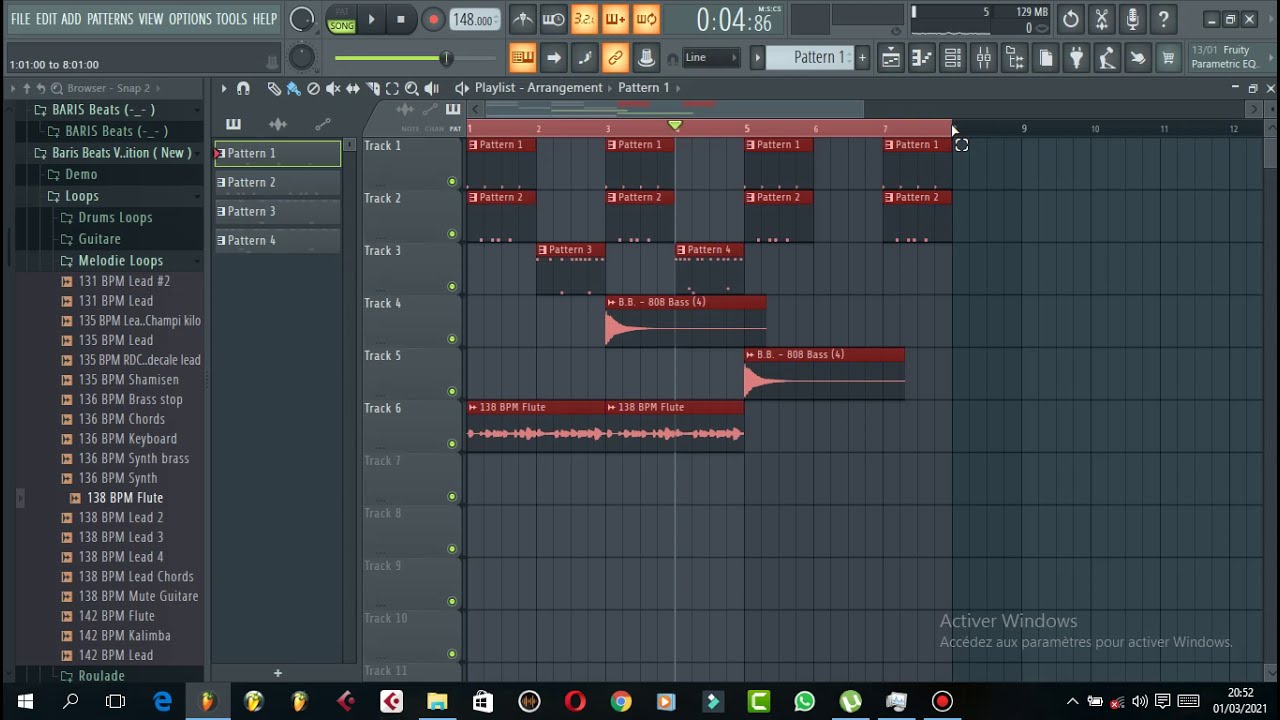The image size is (1280, 720).
Task: Select 138 BPM Lead 2 in browser
Action: [121, 518]
